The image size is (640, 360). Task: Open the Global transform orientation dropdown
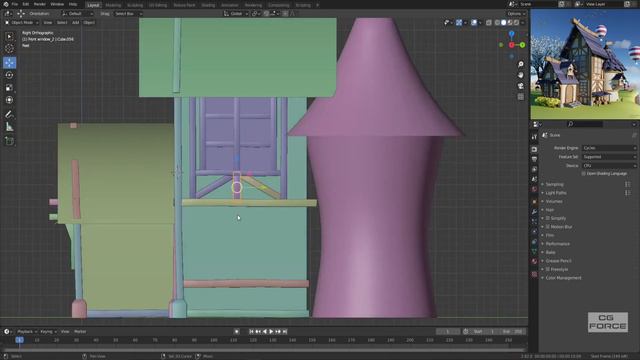(x=236, y=13)
